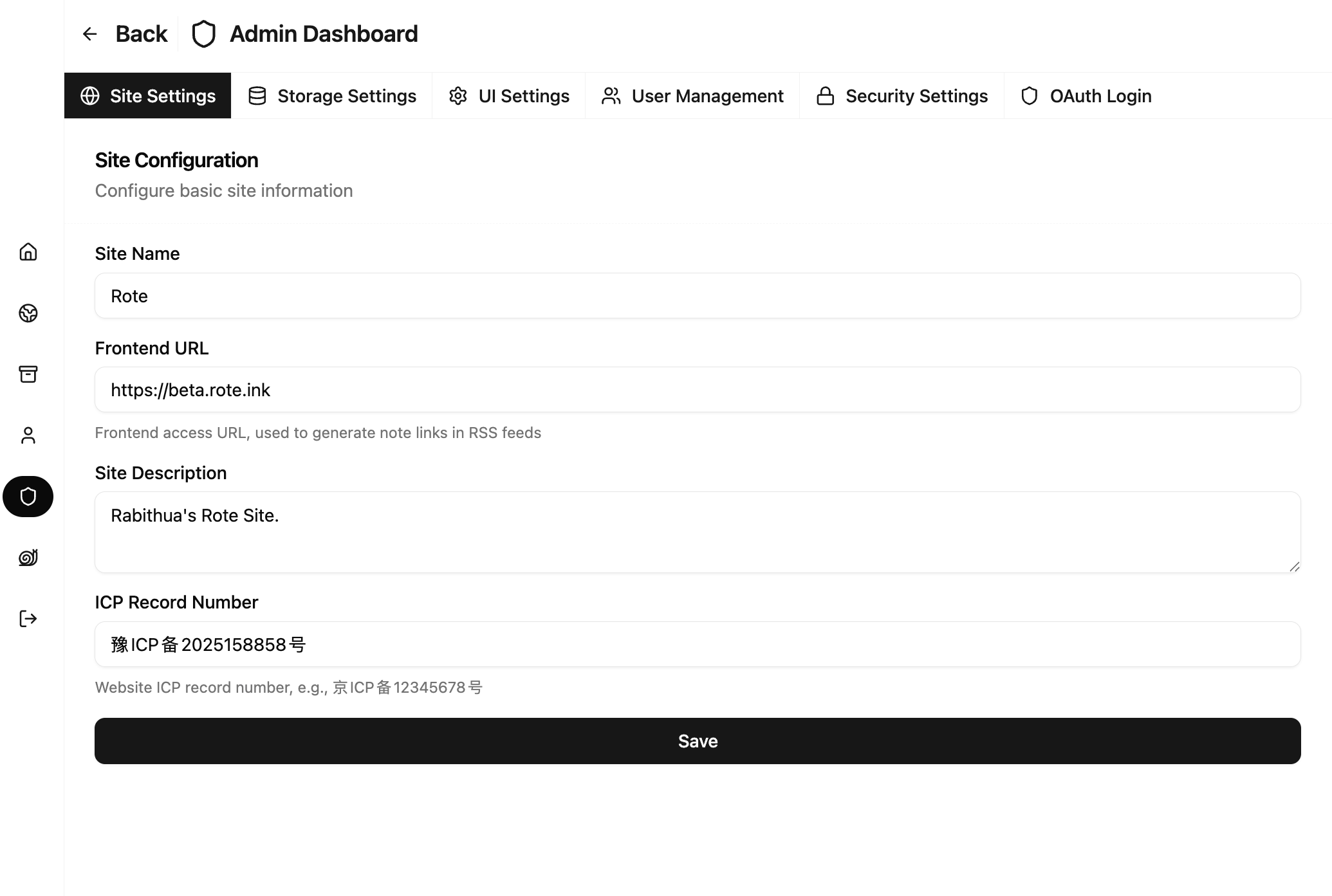
Task: Open the UI Settings tab
Action: (x=509, y=96)
